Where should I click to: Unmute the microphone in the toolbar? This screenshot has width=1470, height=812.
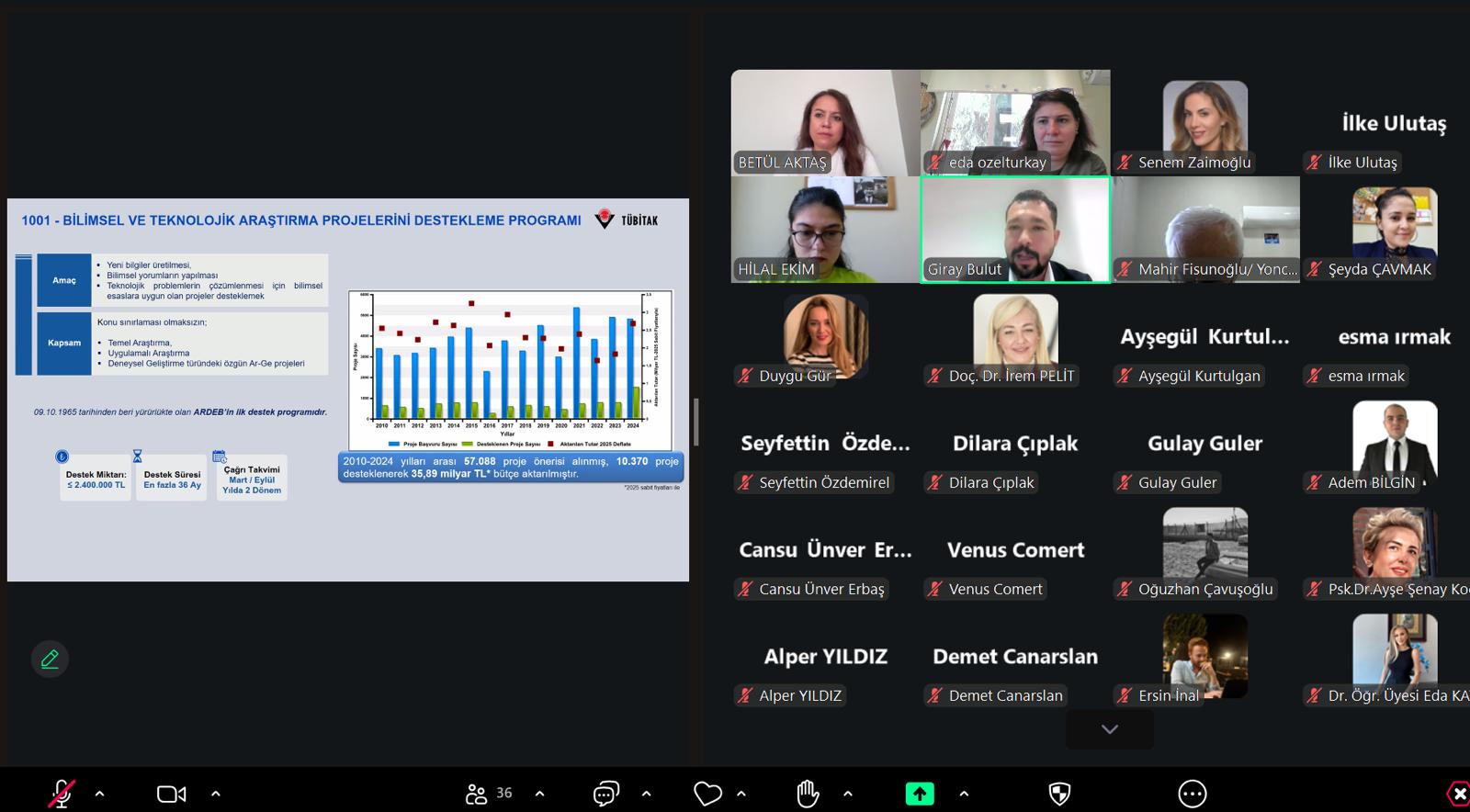point(62,794)
